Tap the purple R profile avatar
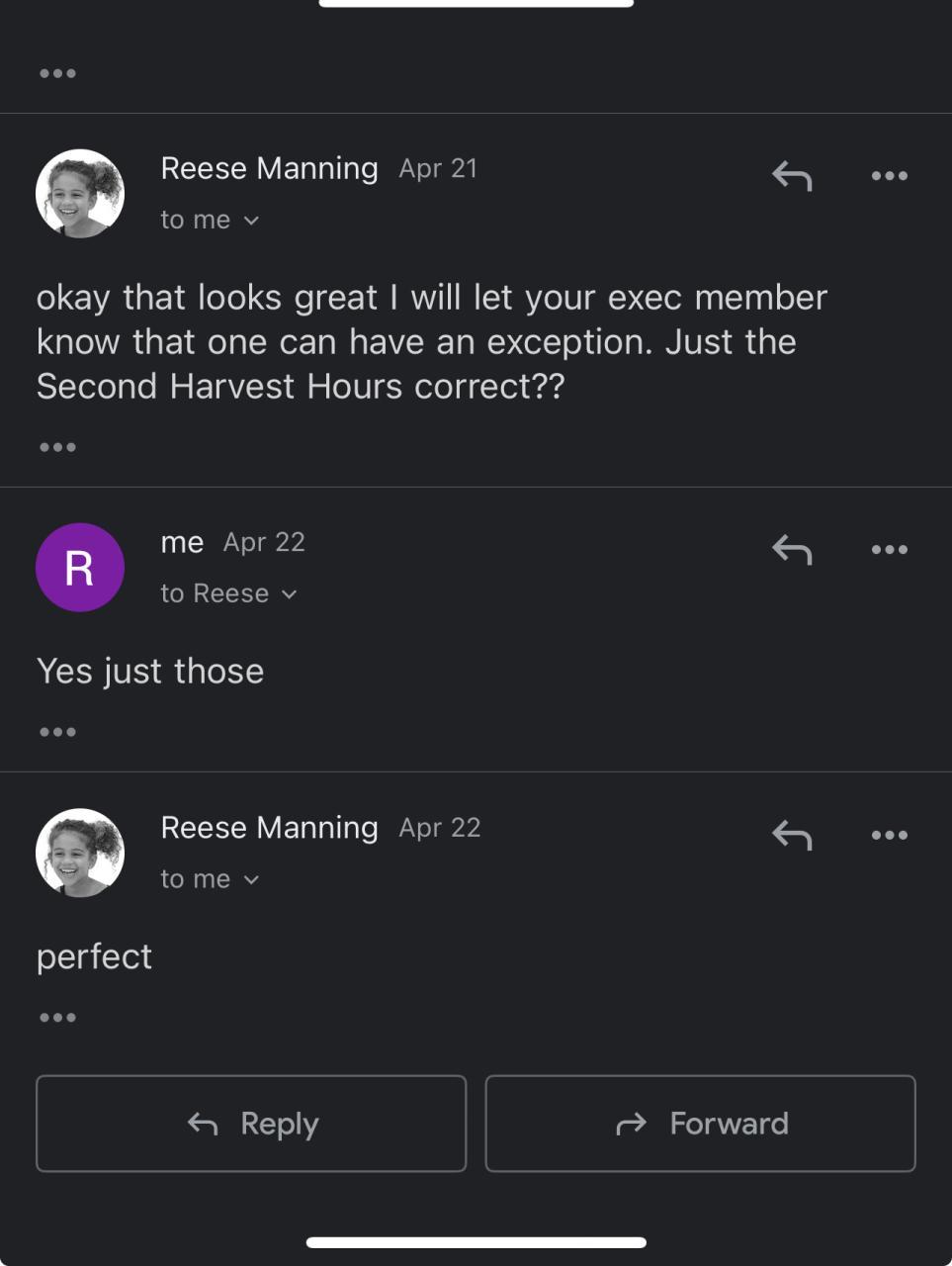952x1266 pixels. point(80,568)
